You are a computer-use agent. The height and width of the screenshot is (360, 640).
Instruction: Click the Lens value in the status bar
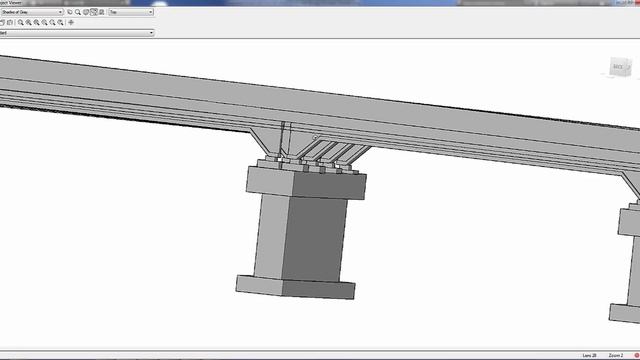tap(589, 356)
